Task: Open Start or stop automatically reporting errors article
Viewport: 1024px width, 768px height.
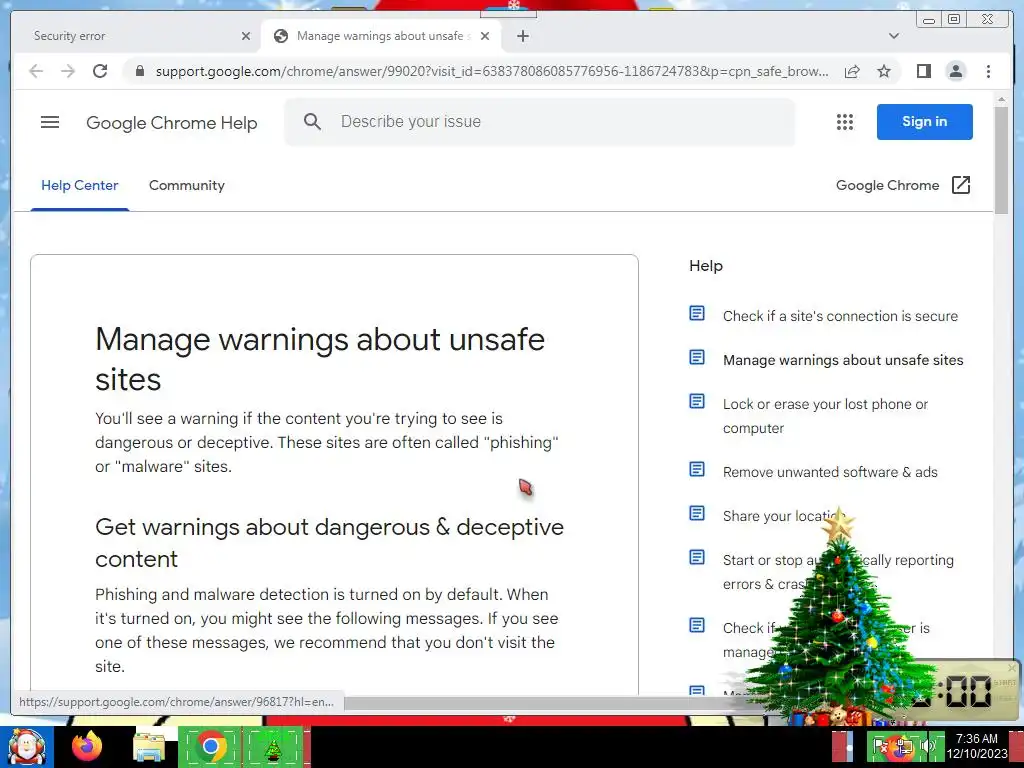Action: click(x=838, y=572)
